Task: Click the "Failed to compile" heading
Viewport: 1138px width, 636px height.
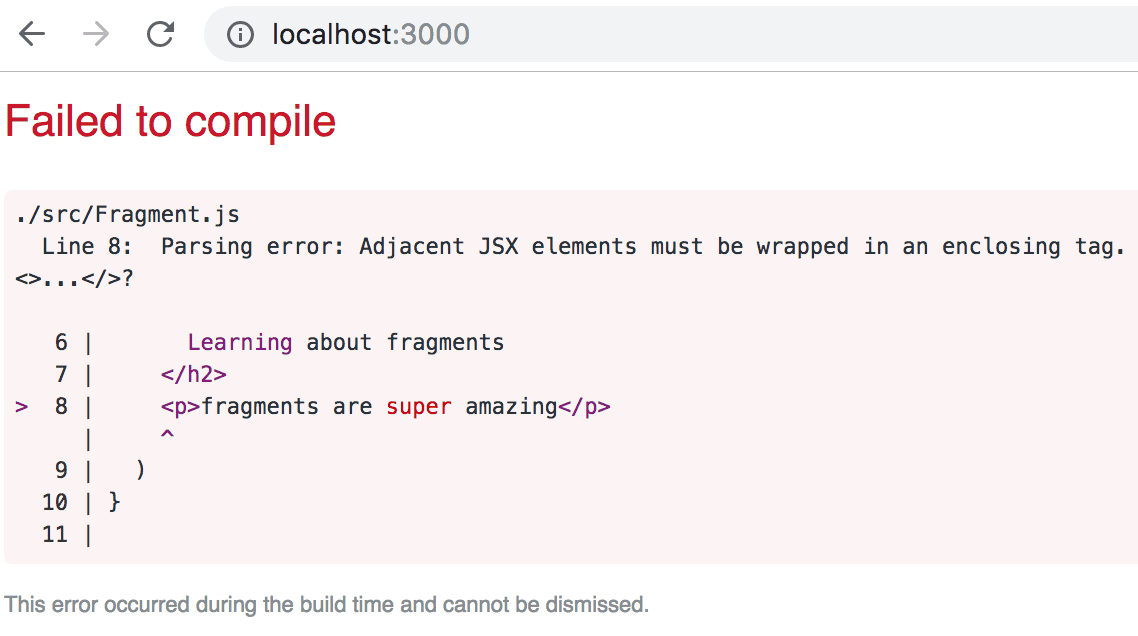Action: pyautogui.click(x=171, y=122)
